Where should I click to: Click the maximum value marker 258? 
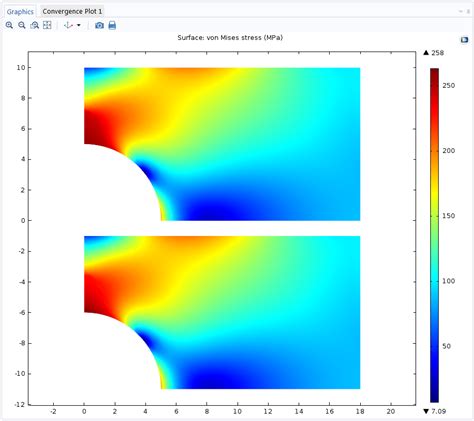point(433,53)
